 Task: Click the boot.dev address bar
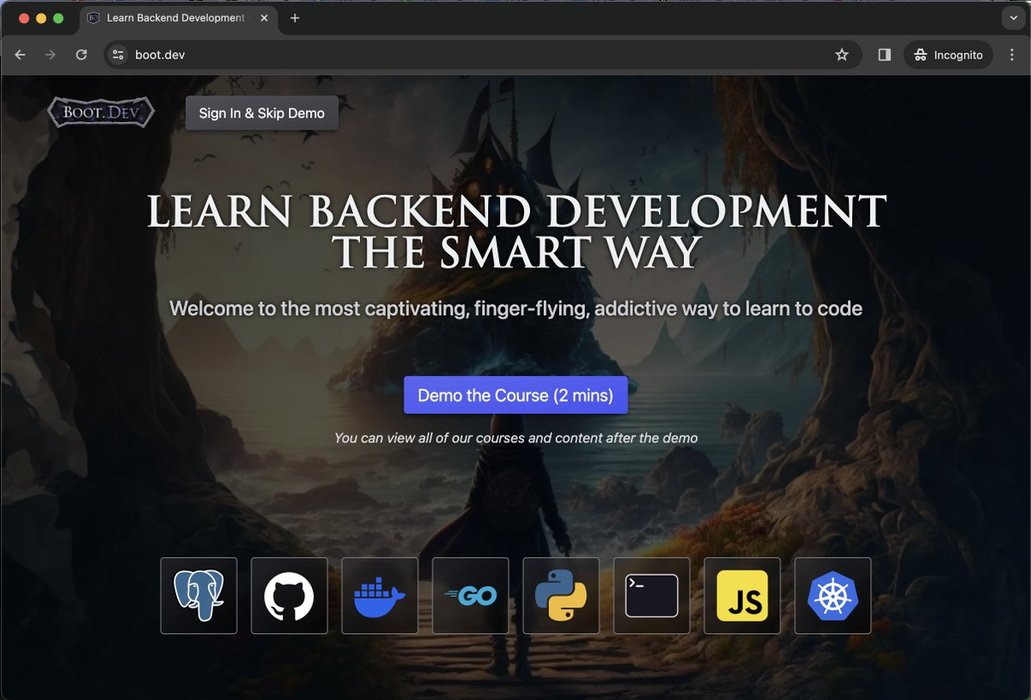pos(483,55)
